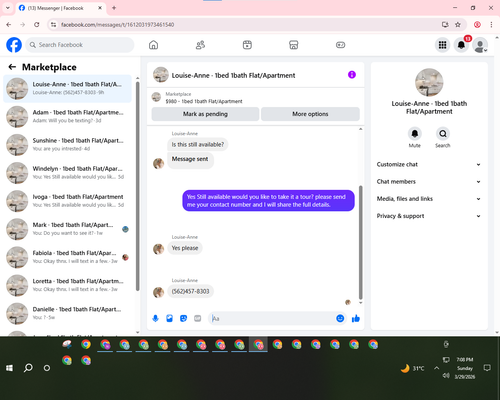Screen dimensions: 500x400
Task: Open Chrome's three-dot menu
Action: point(491,24)
